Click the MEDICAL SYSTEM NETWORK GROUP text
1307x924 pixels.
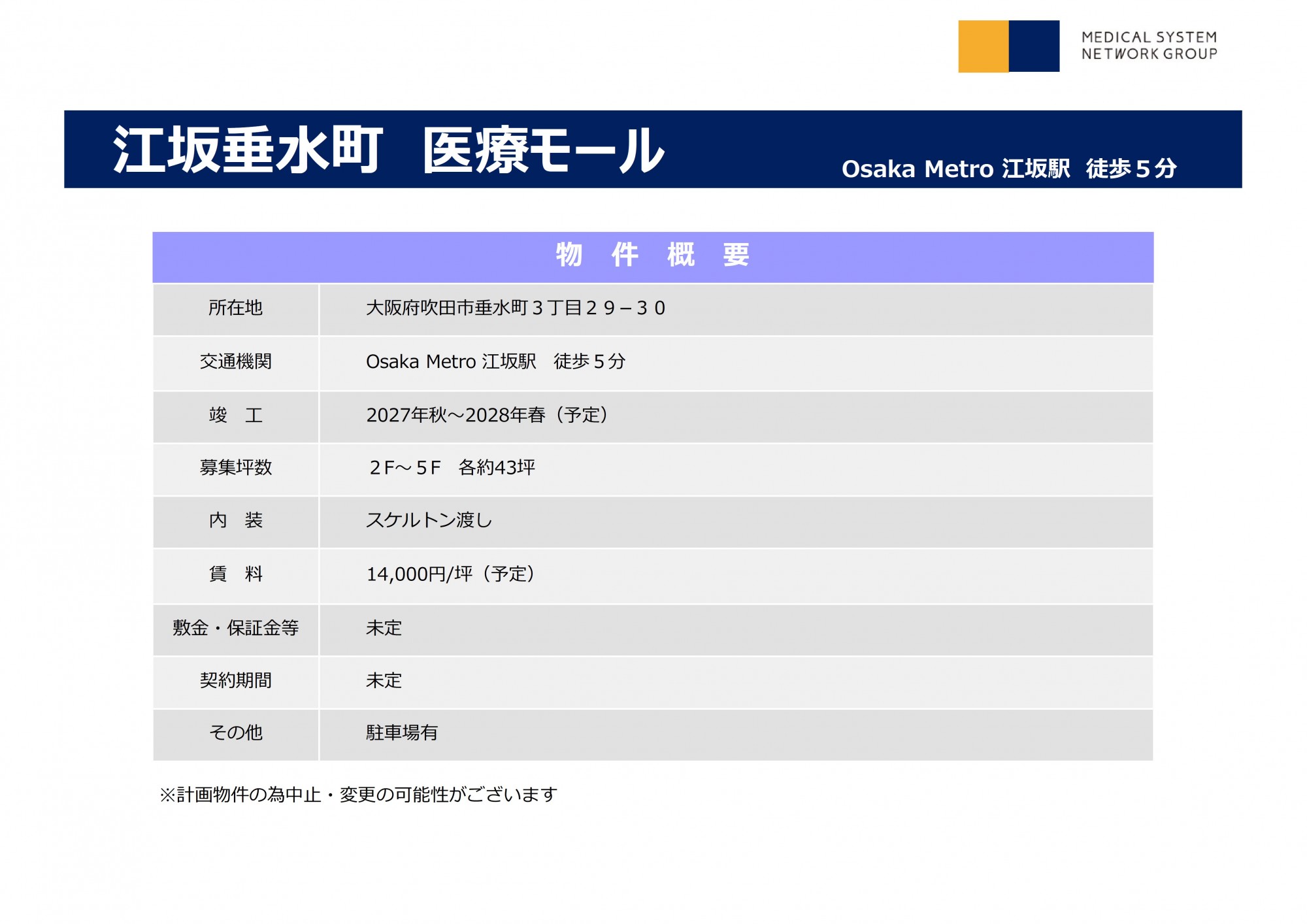coord(1149,46)
